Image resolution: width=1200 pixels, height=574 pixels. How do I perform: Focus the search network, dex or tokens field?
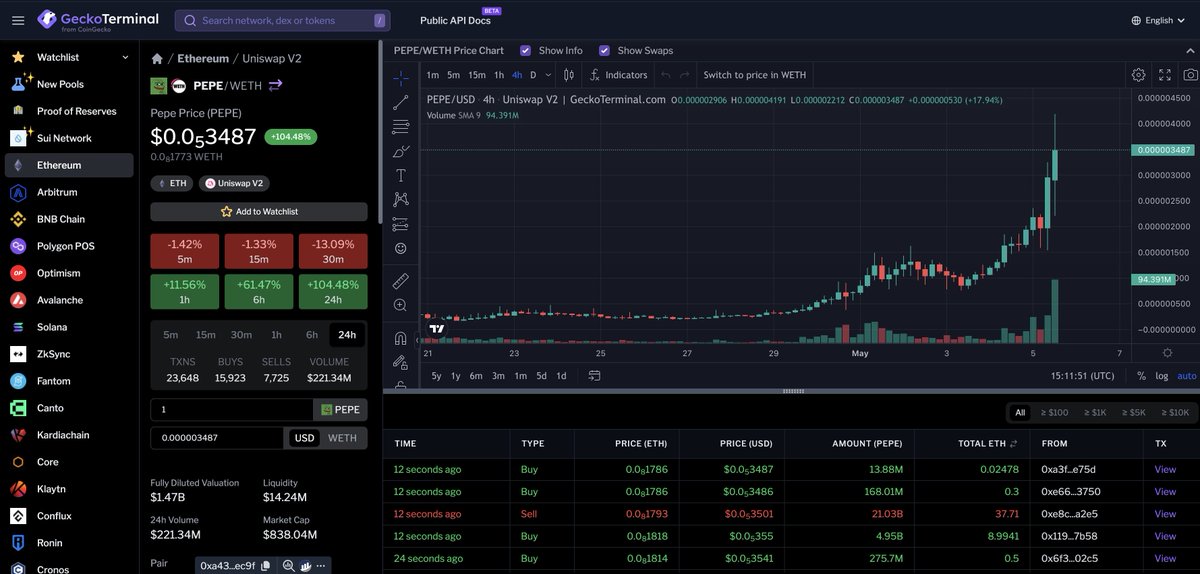[x=283, y=20]
